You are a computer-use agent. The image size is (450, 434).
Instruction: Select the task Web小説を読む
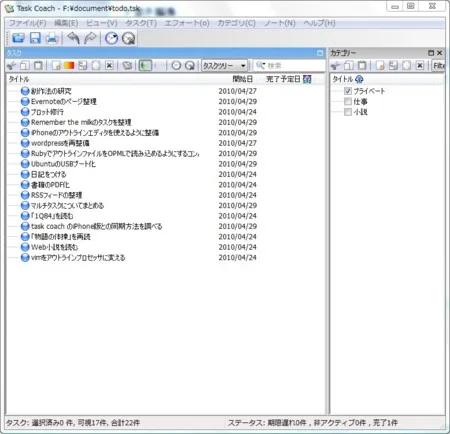tap(54, 247)
